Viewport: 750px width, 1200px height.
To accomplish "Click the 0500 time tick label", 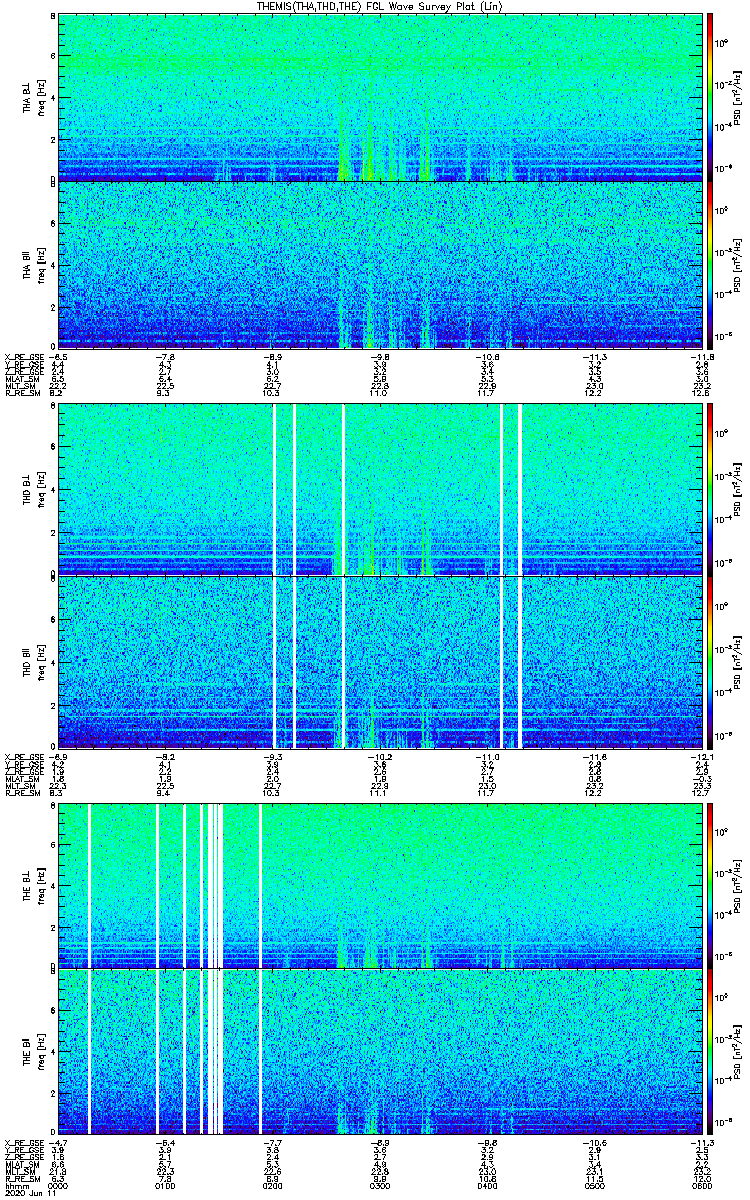I will point(596,1185).
